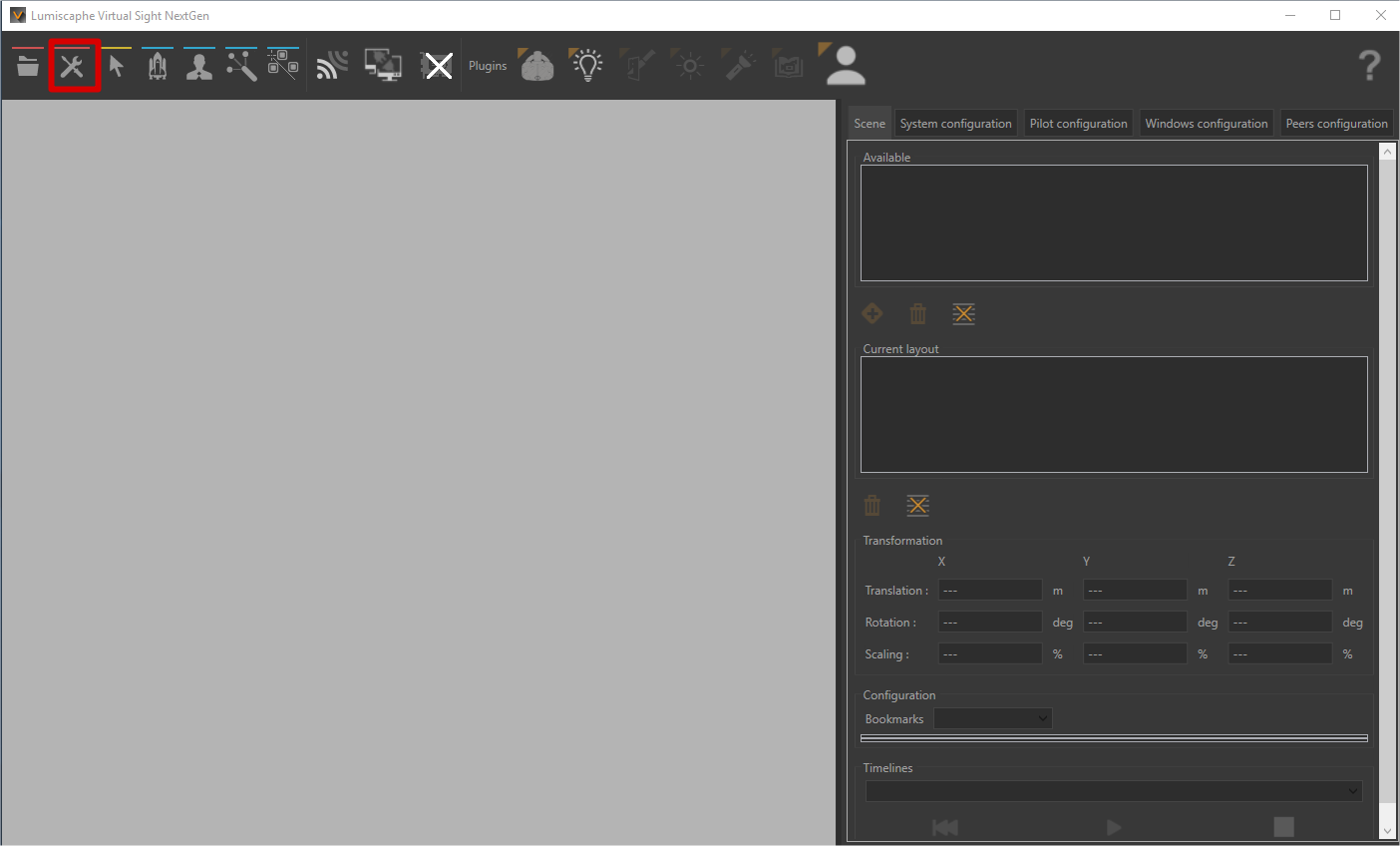Click the Translation X input field
This screenshot has width=1400, height=846.
point(989,591)
